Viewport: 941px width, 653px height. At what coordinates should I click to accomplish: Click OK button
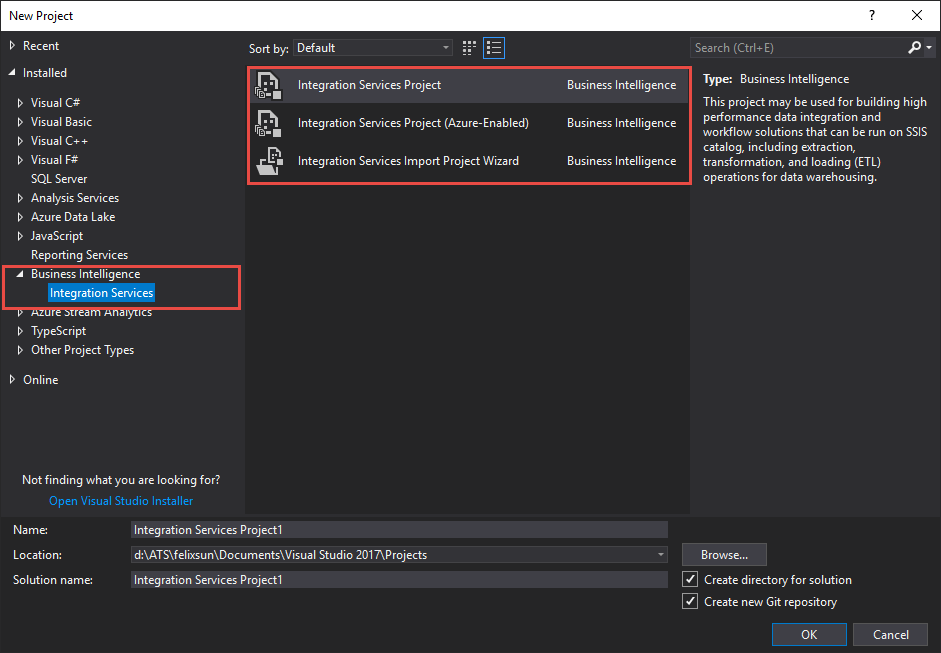pos(809,634)
